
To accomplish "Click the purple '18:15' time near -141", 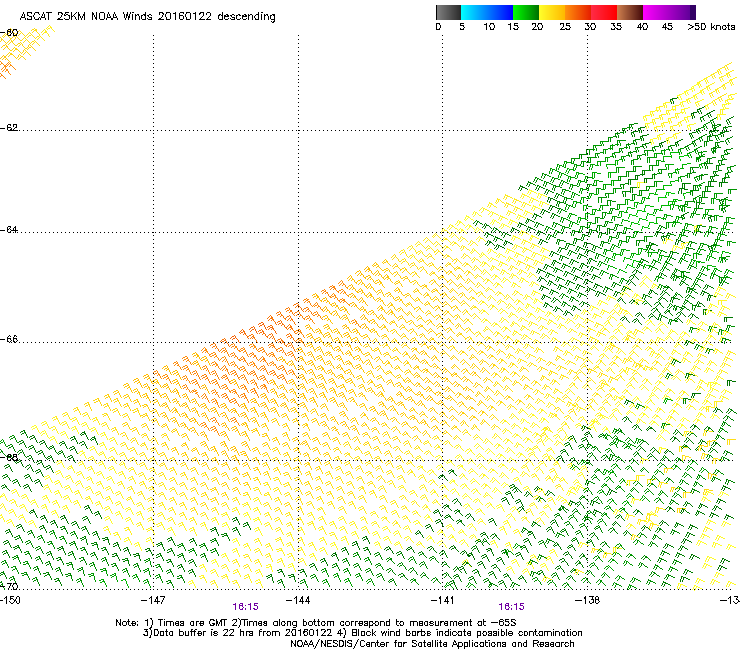I will click(512, 607).
